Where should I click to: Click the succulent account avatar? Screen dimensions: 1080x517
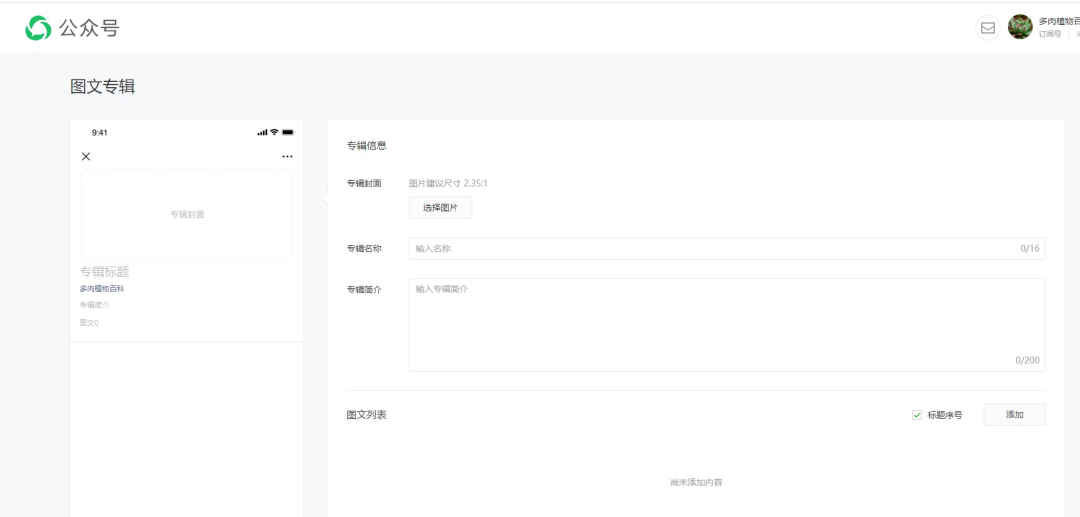click(1020, 28)
